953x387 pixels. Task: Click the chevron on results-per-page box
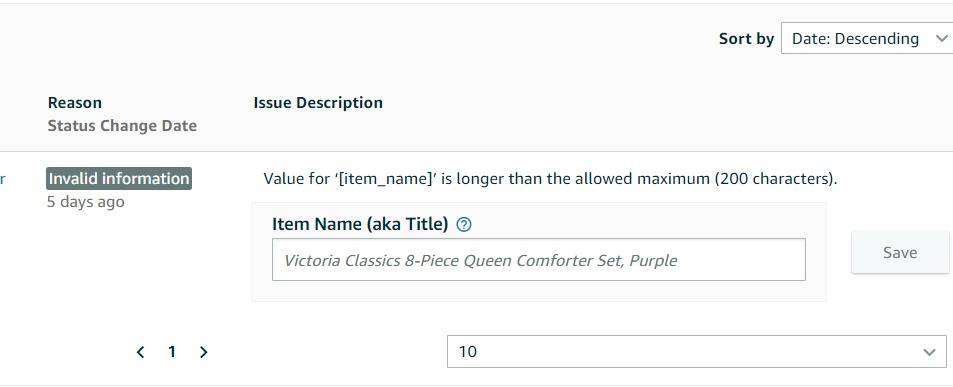click(x=929, y=352)
